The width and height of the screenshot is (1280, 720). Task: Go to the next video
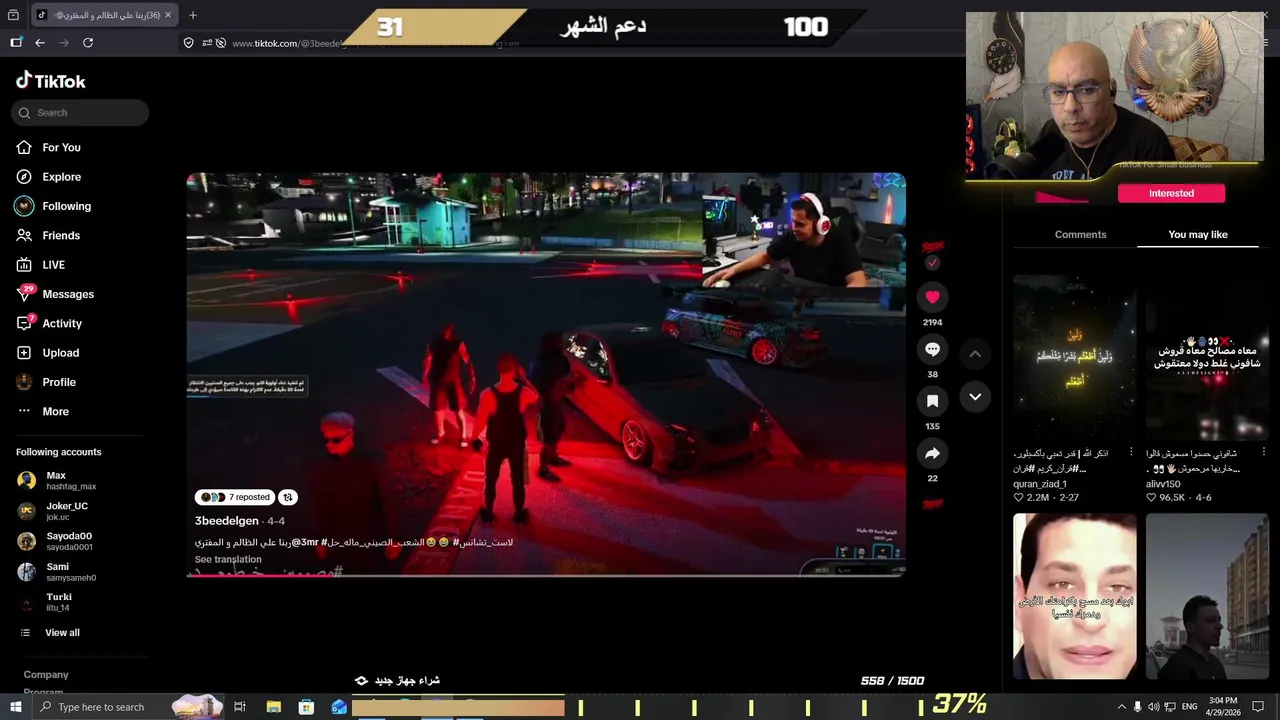pos(975,397)
